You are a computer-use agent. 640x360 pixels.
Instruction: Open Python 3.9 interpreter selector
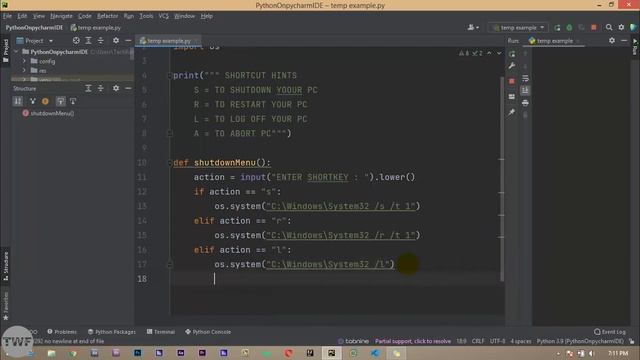(x=580, y=341)
